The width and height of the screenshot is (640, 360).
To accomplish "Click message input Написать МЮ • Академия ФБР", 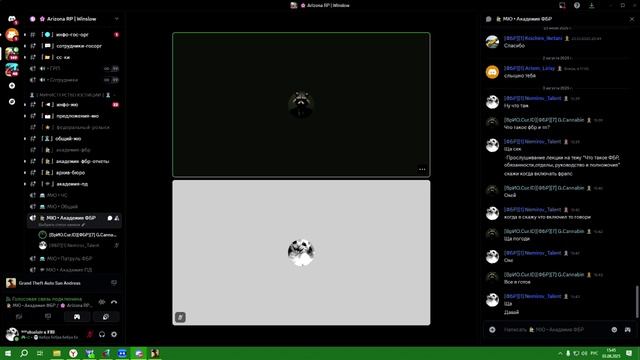I will click(555, 330).
